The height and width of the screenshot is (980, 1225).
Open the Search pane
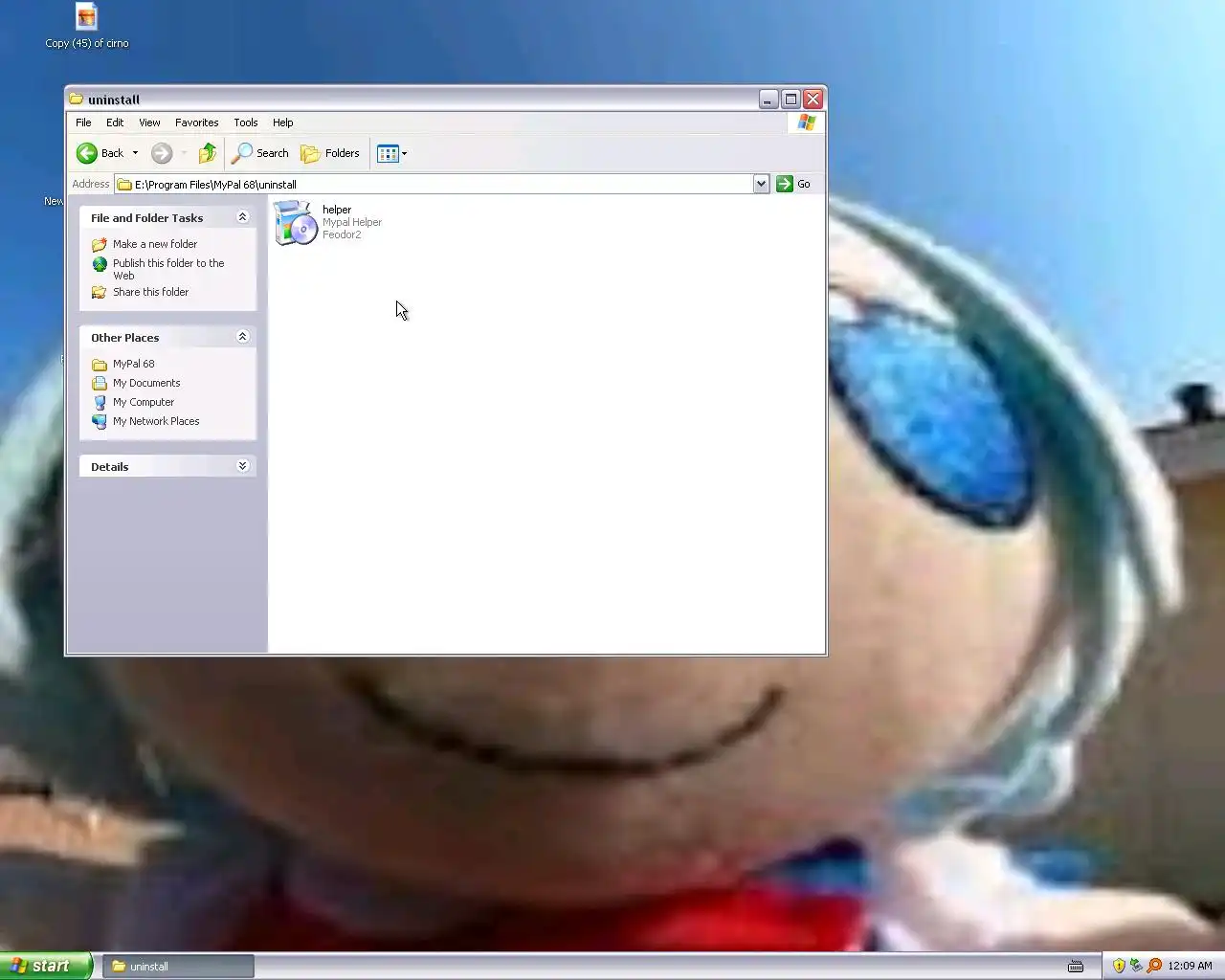tap(260, 153)
